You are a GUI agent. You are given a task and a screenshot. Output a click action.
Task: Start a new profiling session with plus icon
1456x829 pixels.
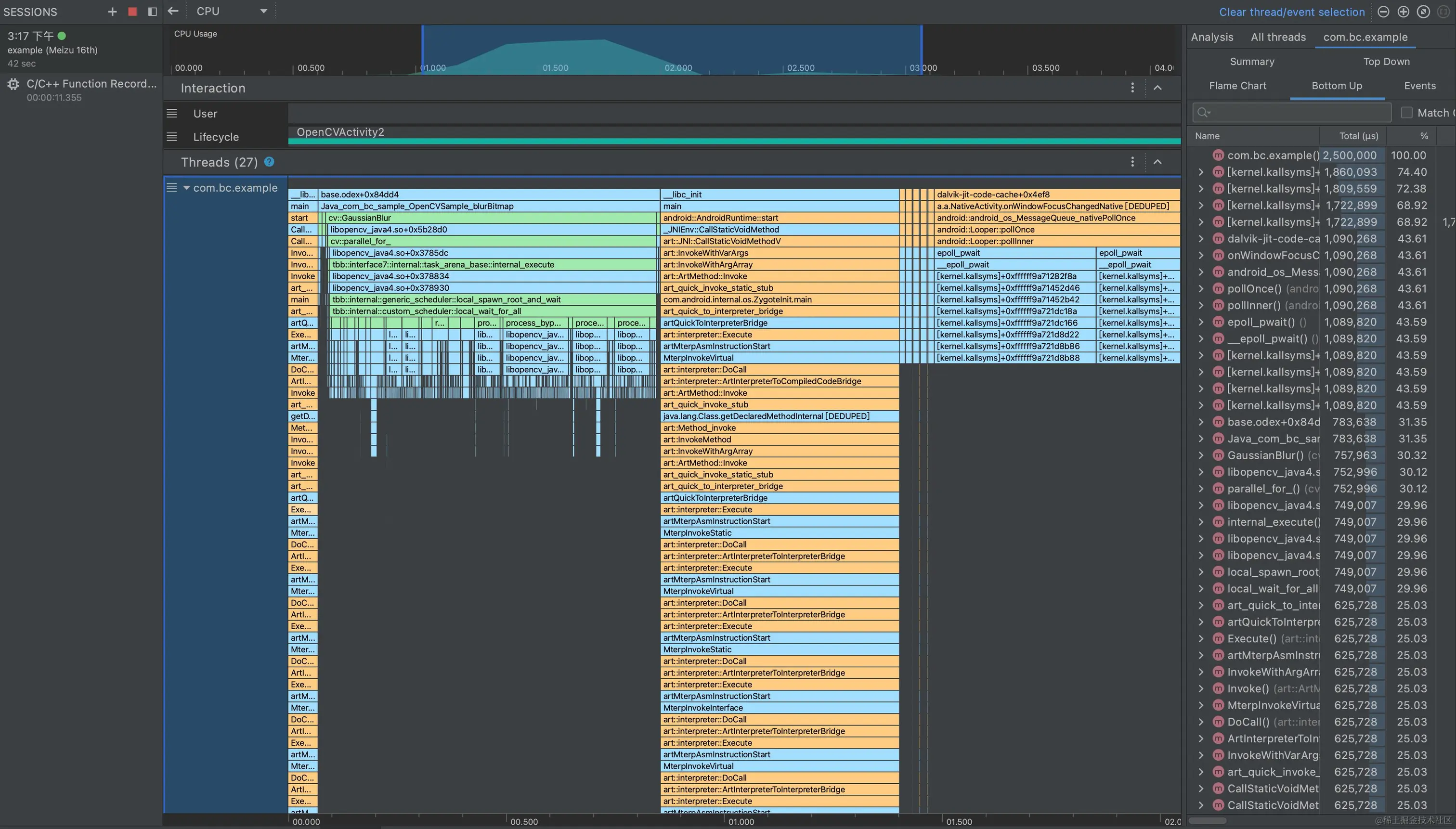tap(112, 12)
